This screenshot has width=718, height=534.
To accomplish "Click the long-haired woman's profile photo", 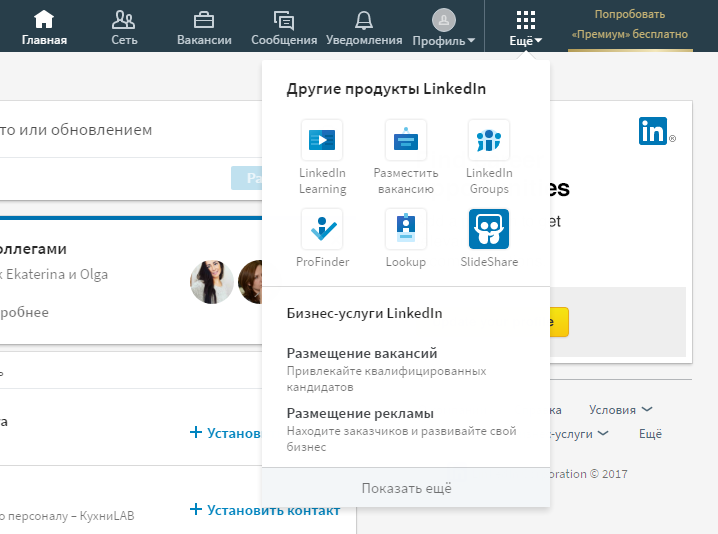I will pyautogui.click(x=212, y=282).
